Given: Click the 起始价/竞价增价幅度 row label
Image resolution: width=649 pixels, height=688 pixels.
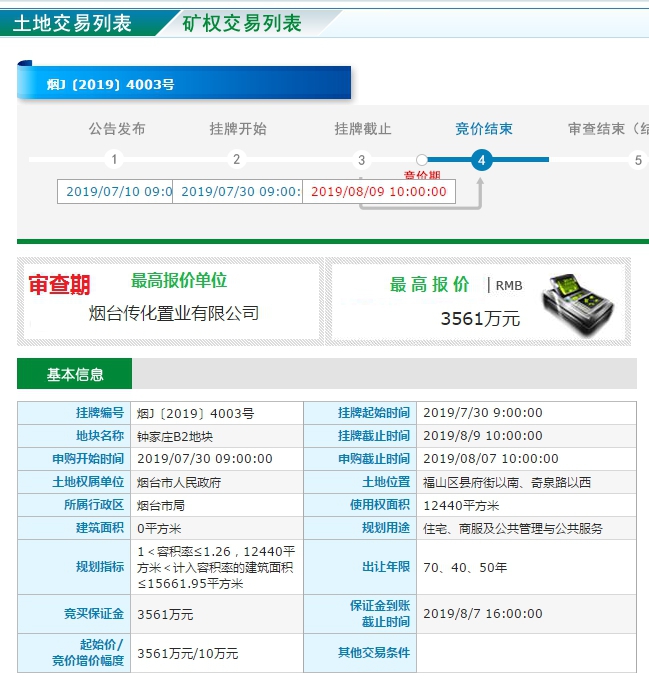Looking at the screenshot, I should point(88,652).
